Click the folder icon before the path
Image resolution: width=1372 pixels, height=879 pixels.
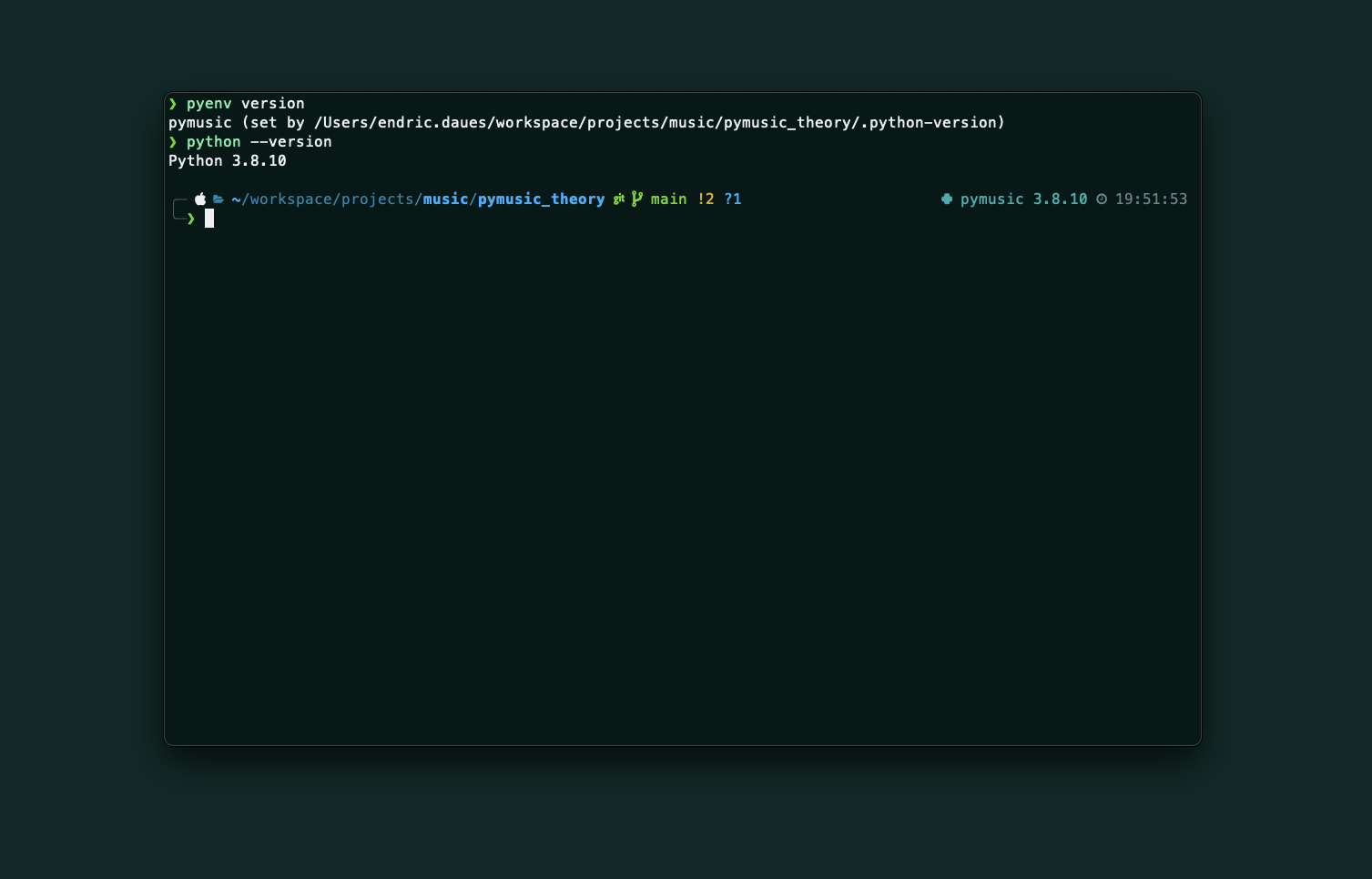(219, 199)
